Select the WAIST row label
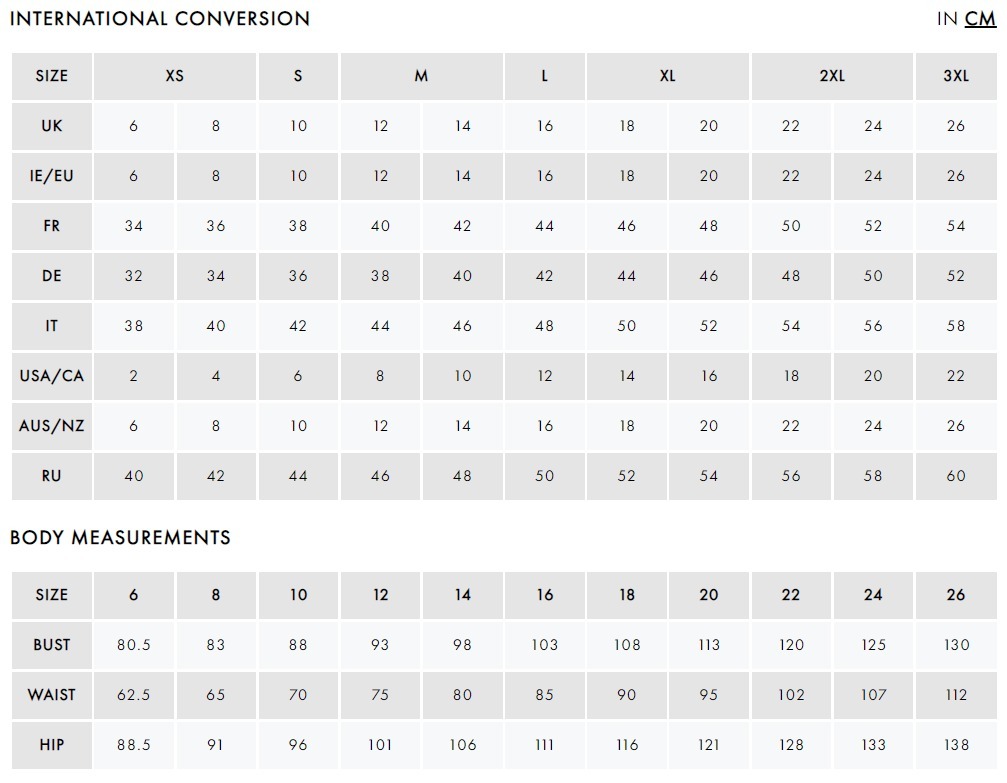The width and height of the screenshot is (1007, 783). 52,695
